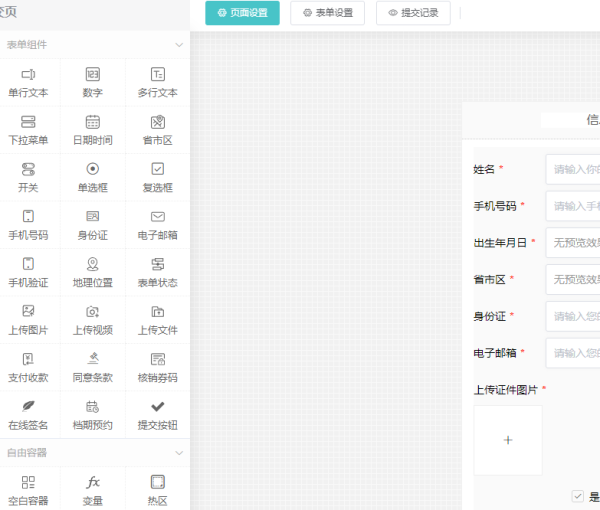Click the 姓名 name input field
The width and height of the screenshot is (600, 510).
pos(573,169)
